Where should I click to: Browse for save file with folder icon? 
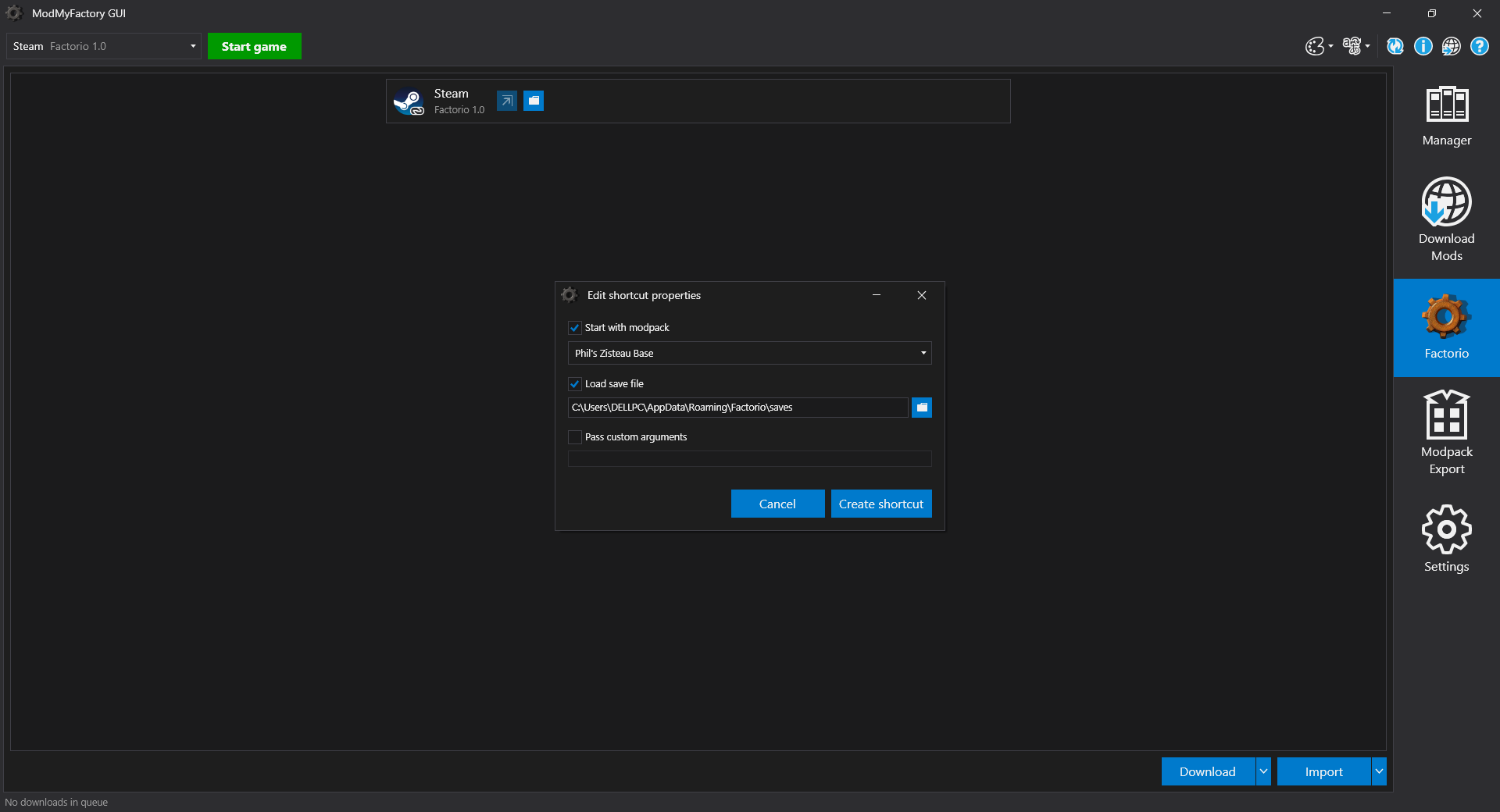pos(922,408)
